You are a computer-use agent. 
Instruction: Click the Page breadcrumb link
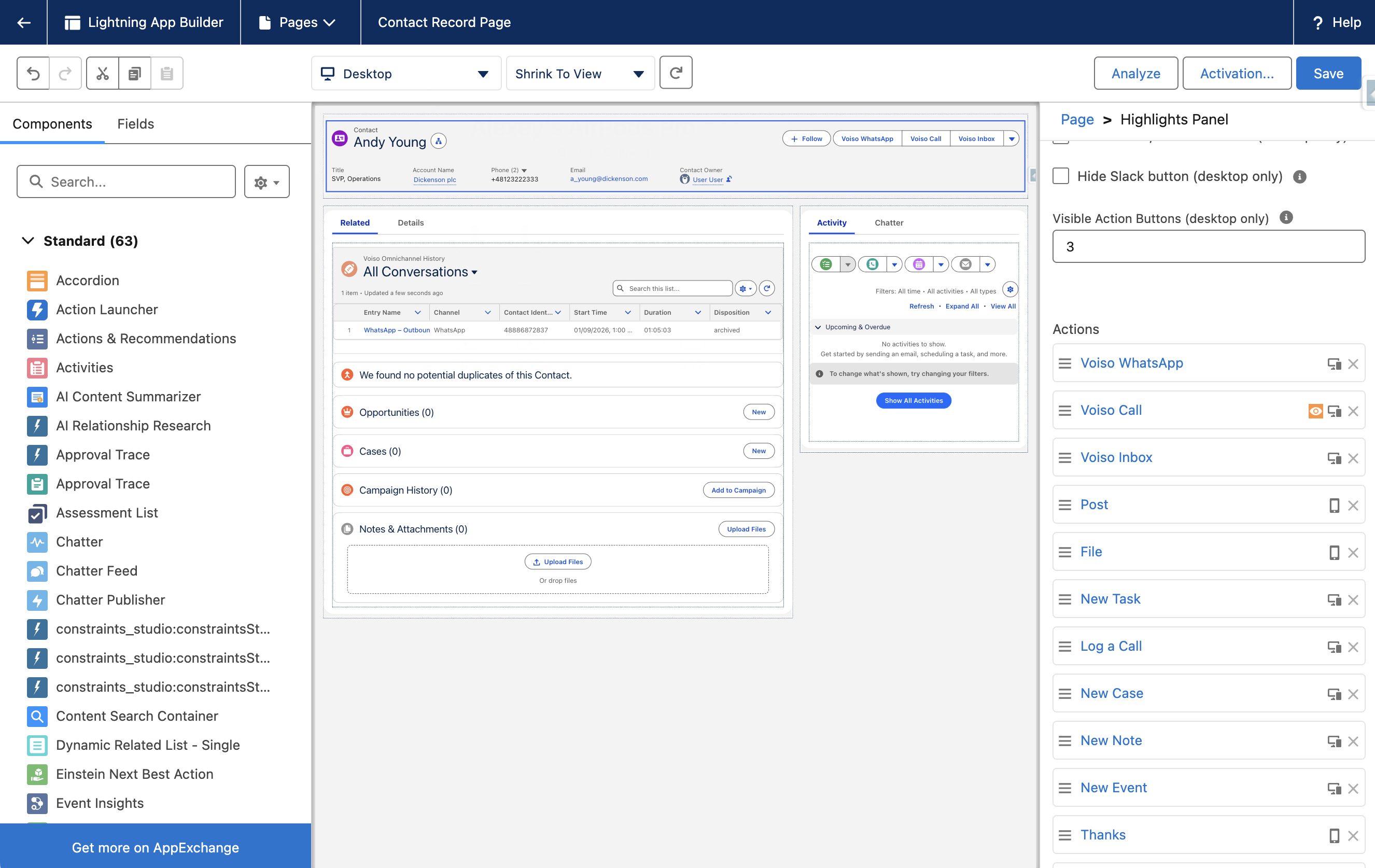pyautogui.click(x=1077, y=119)
